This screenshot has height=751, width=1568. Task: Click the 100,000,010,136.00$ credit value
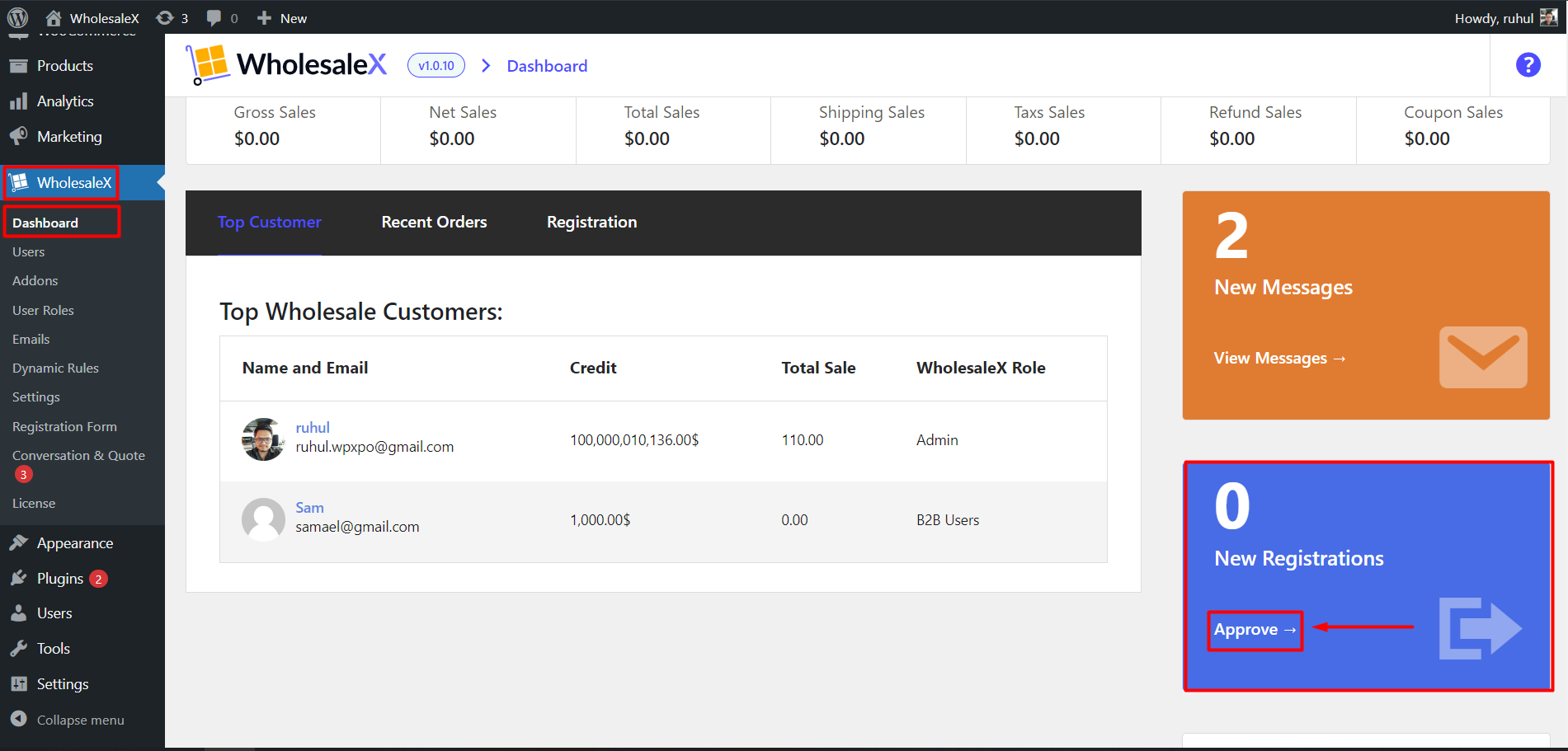[634, 440]
